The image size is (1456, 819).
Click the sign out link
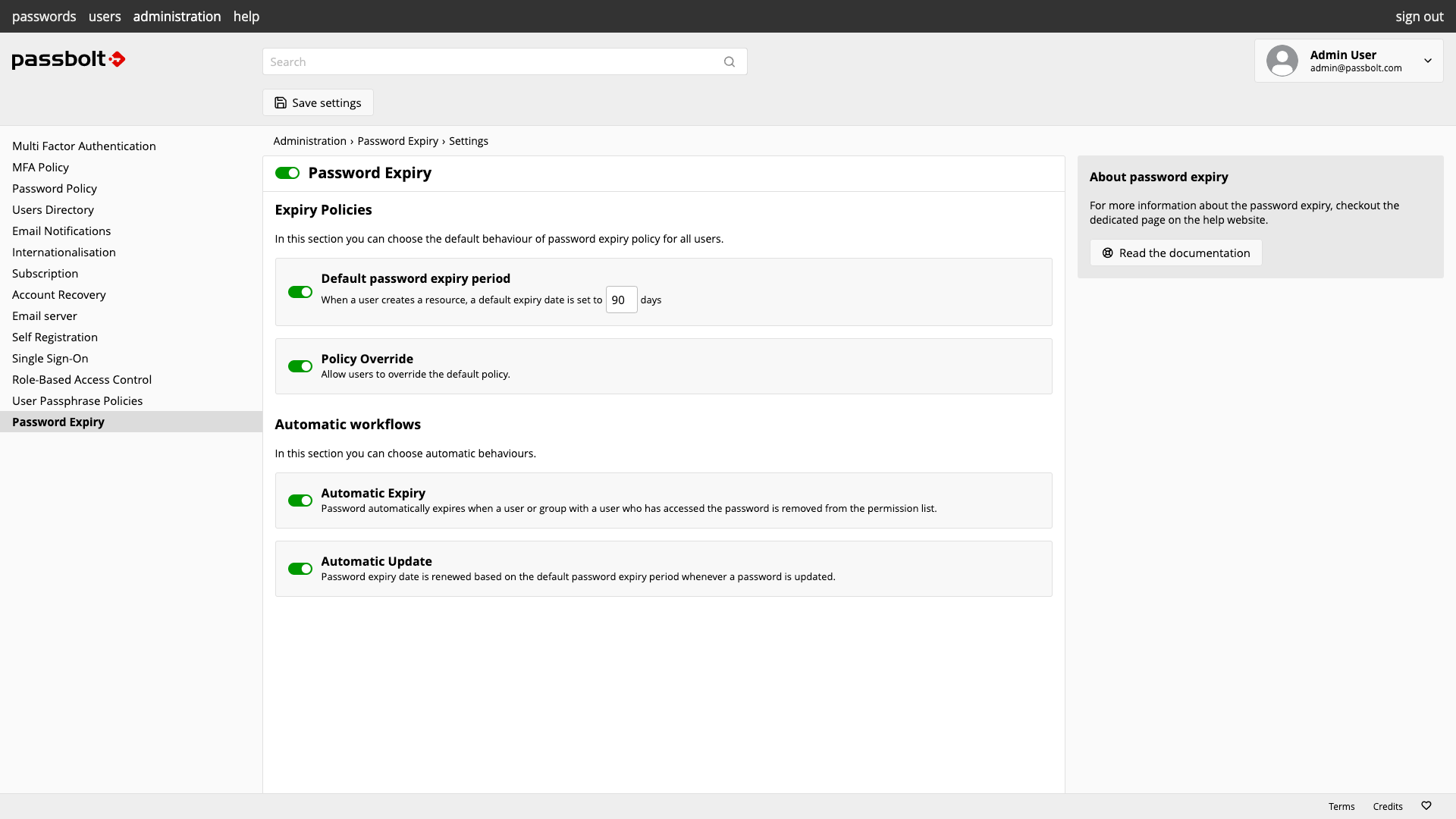pyautogui.click(x=1419, y=16)
